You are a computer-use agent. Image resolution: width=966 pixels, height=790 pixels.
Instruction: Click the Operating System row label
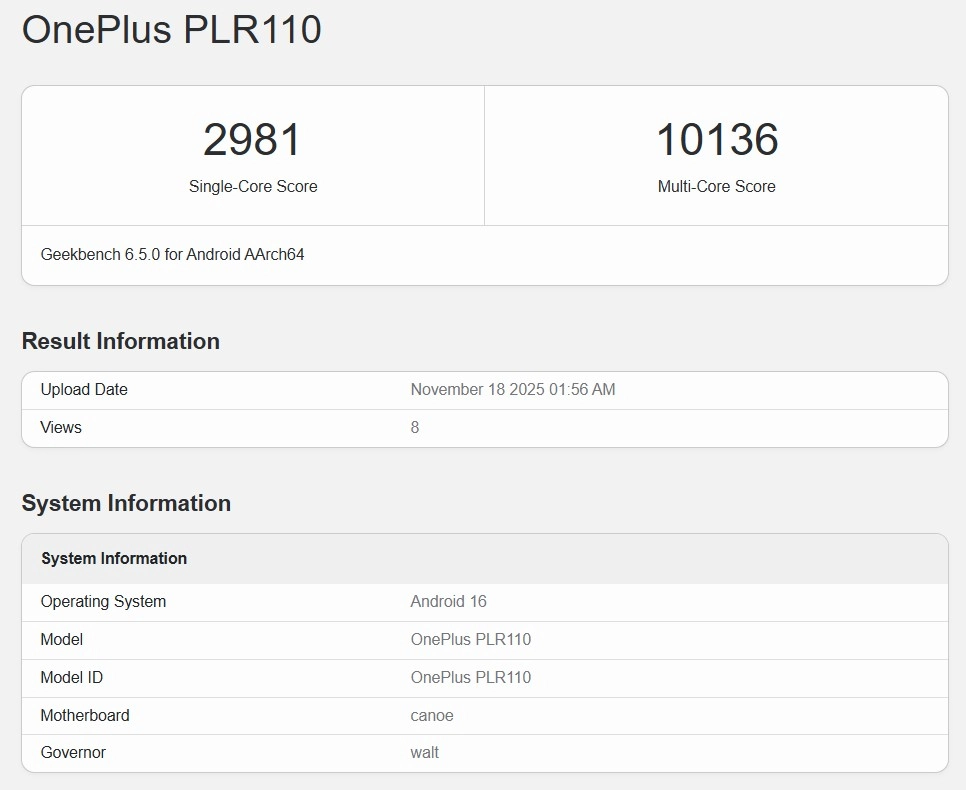tap(103, 602)
